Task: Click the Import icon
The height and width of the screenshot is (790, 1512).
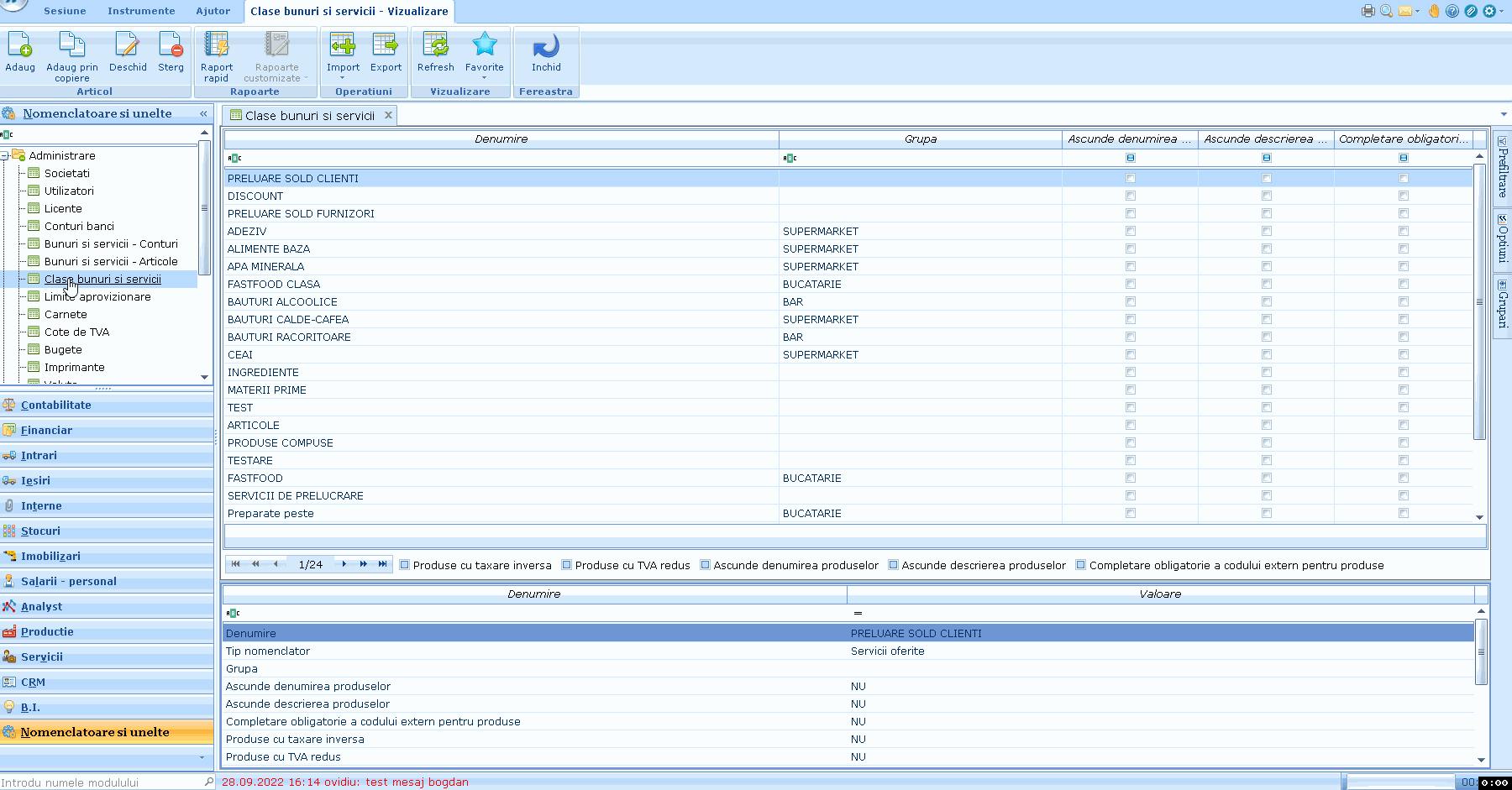Action: [x=343, y=44]
